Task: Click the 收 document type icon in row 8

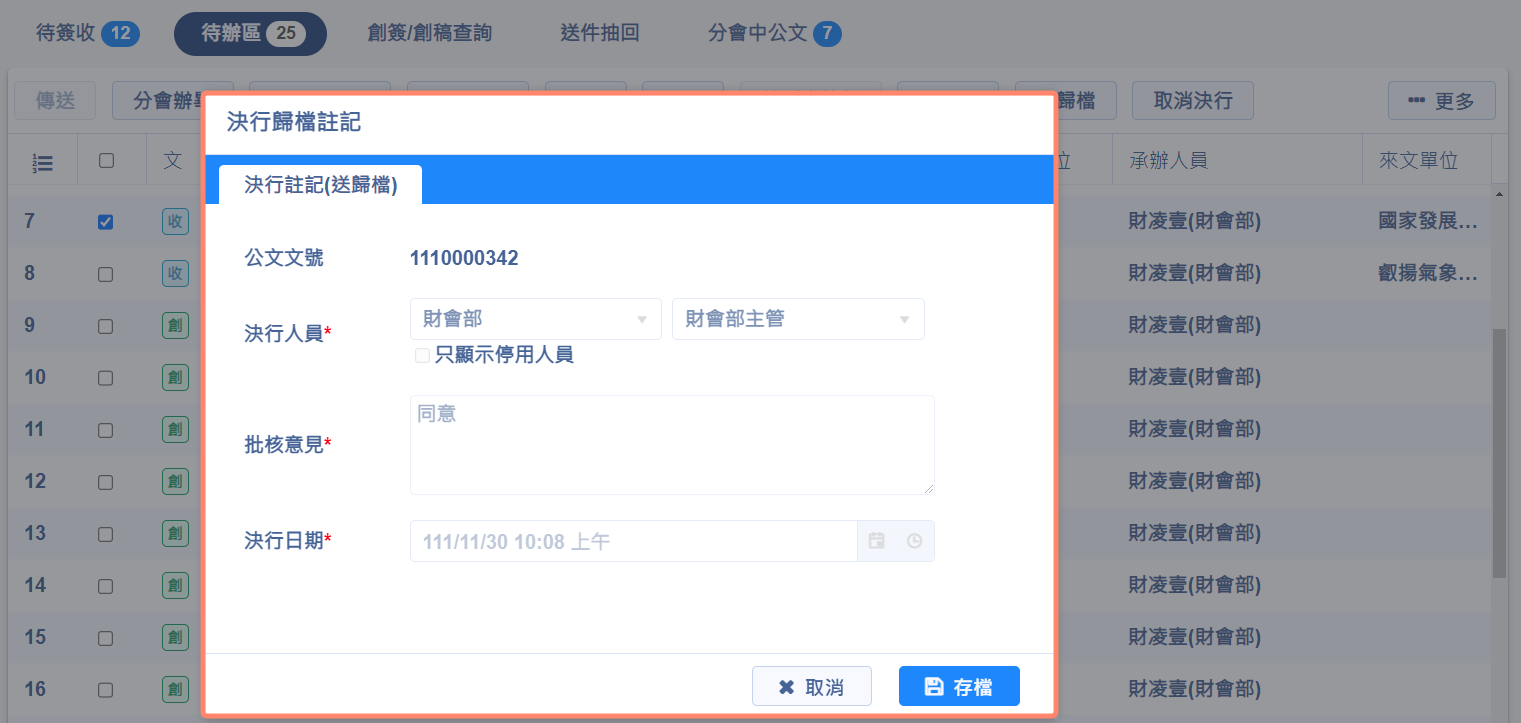Action: (175, 273)
